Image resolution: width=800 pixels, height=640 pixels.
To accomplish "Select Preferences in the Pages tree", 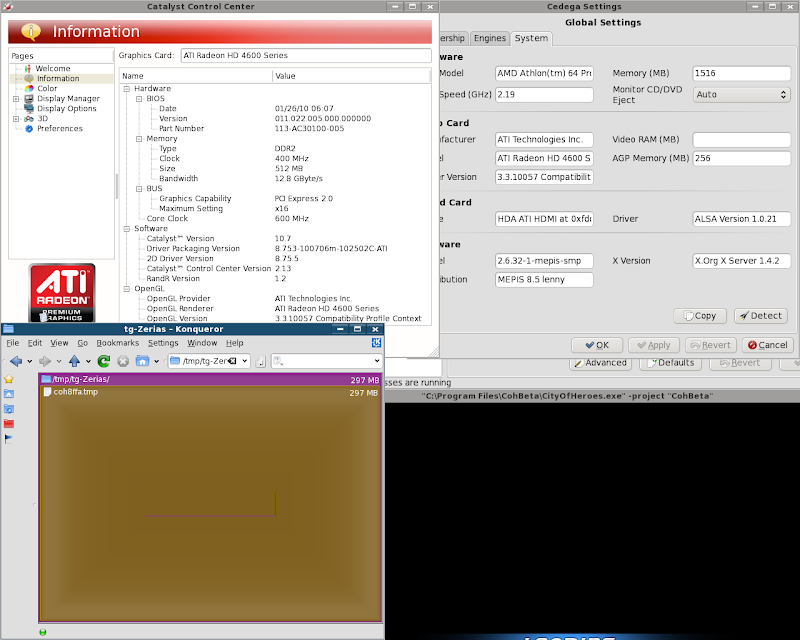I will point(59,128).
